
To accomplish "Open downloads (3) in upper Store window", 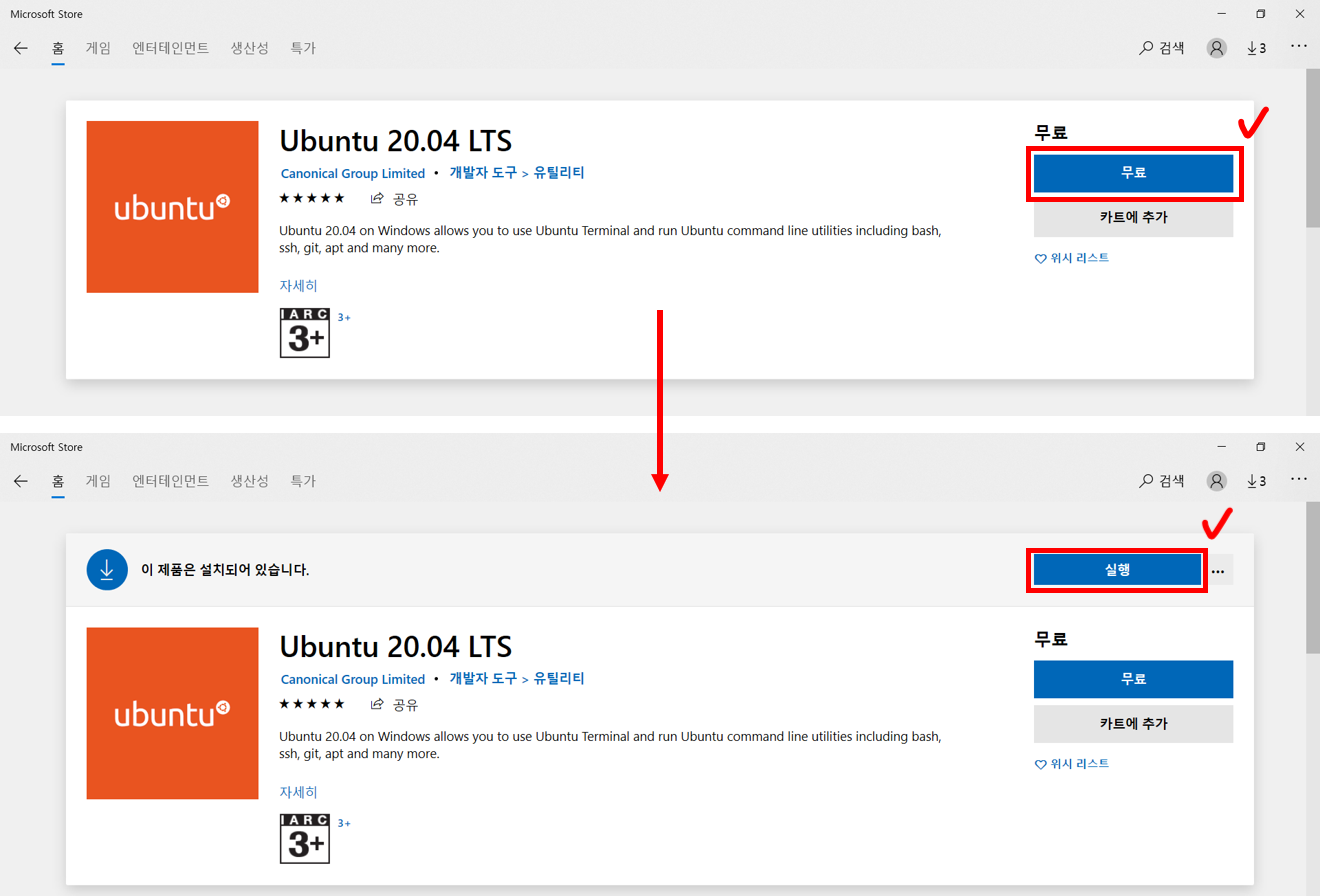I will pos(1256,48).
